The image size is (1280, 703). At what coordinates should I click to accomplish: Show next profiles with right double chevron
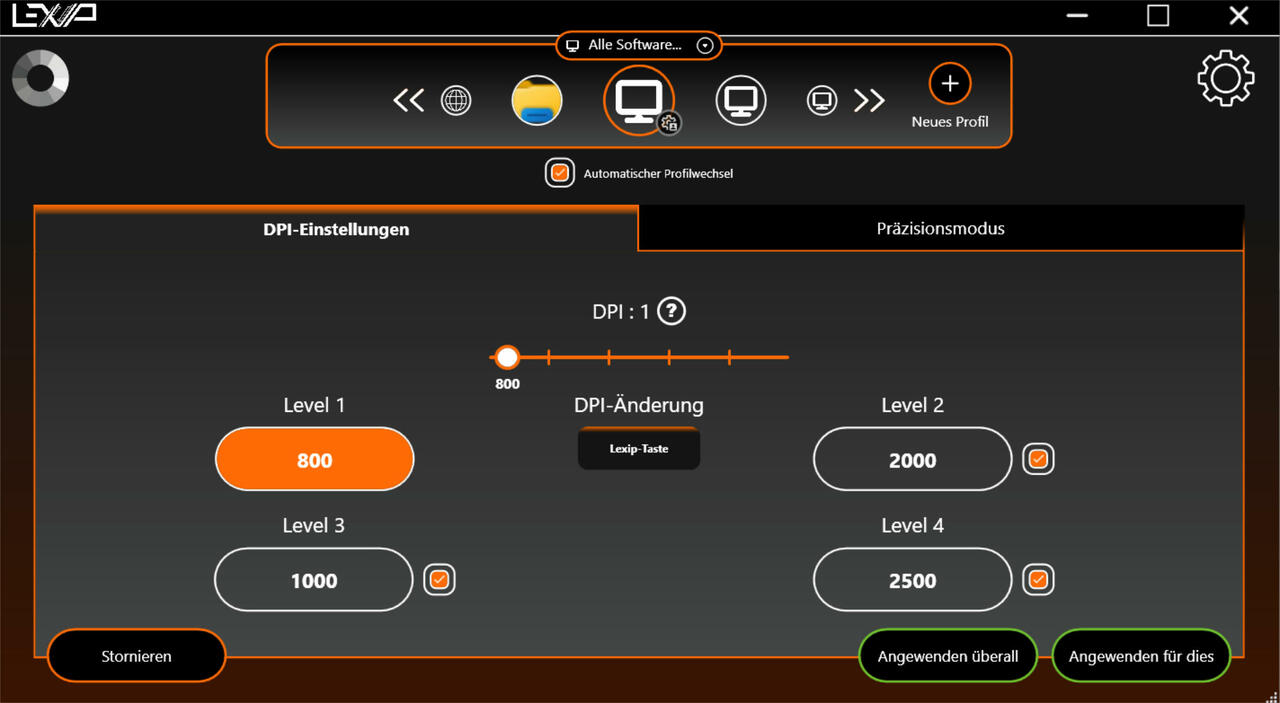[869, 100]
